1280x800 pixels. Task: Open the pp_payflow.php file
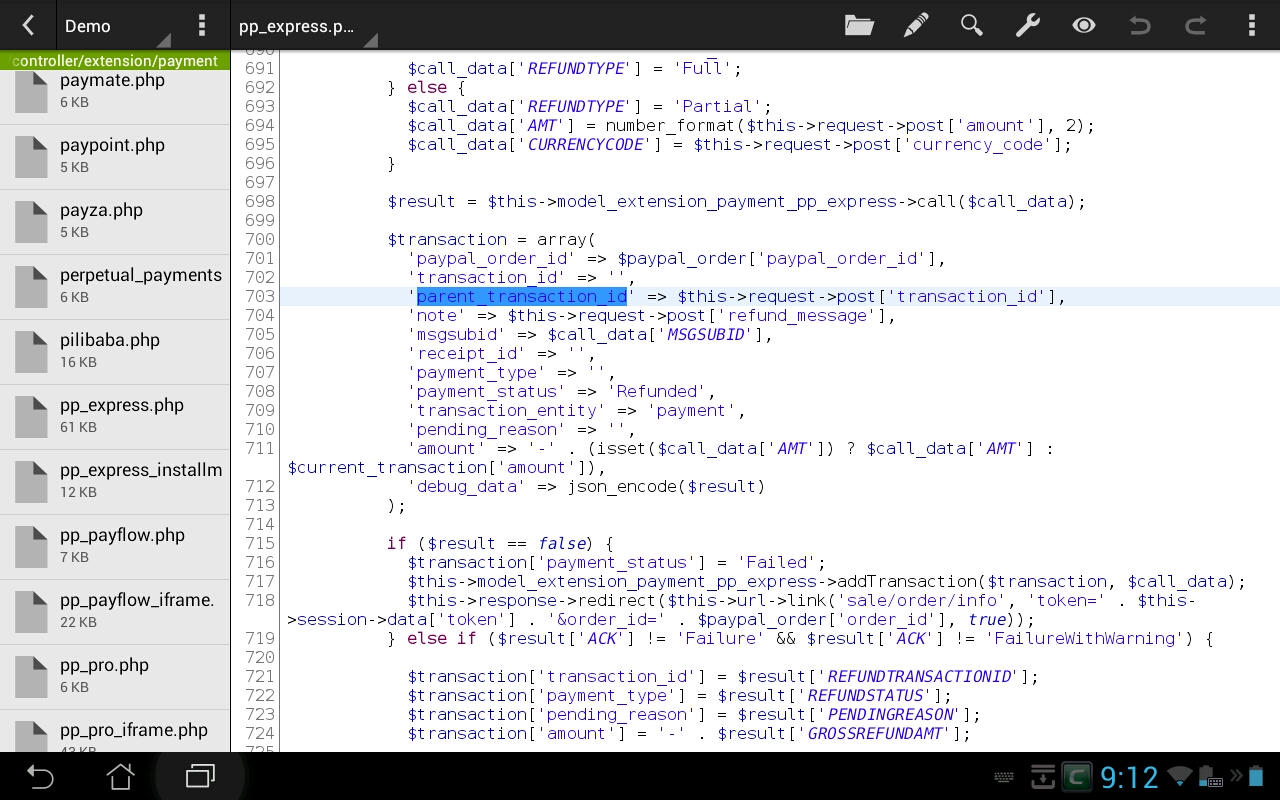pyautogui.click(x=115, y=546)
